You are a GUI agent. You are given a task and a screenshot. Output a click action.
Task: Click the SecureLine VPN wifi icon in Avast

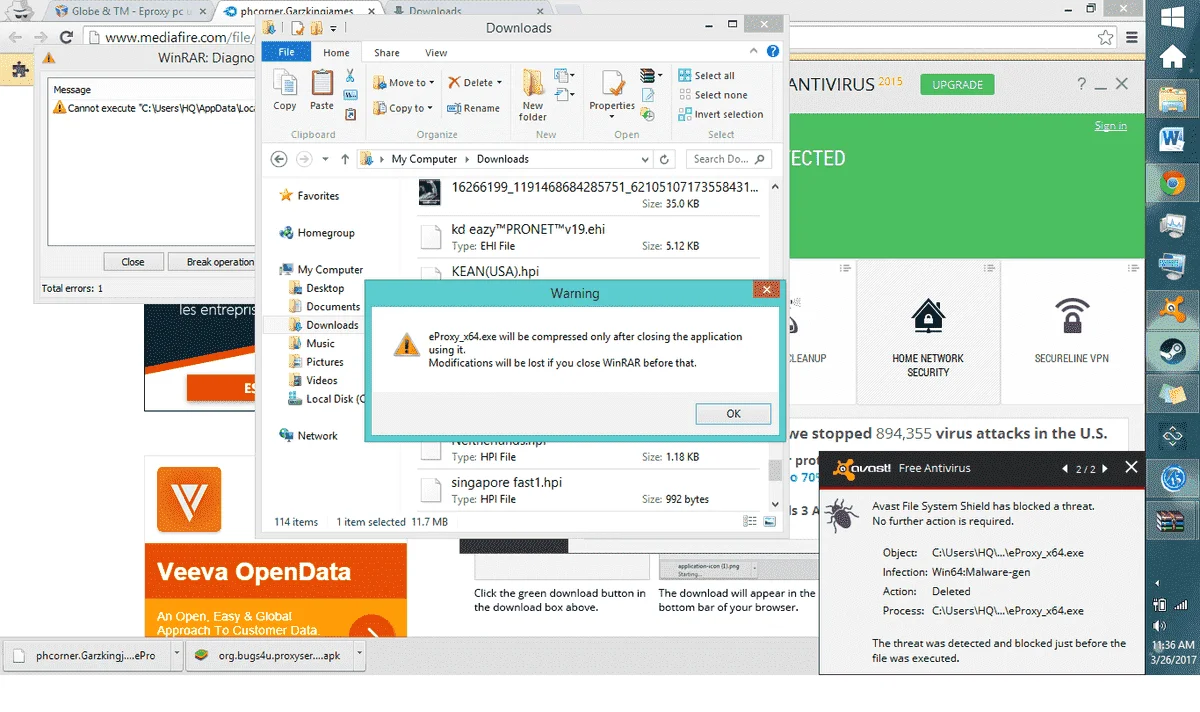[x=1072, y=316]
